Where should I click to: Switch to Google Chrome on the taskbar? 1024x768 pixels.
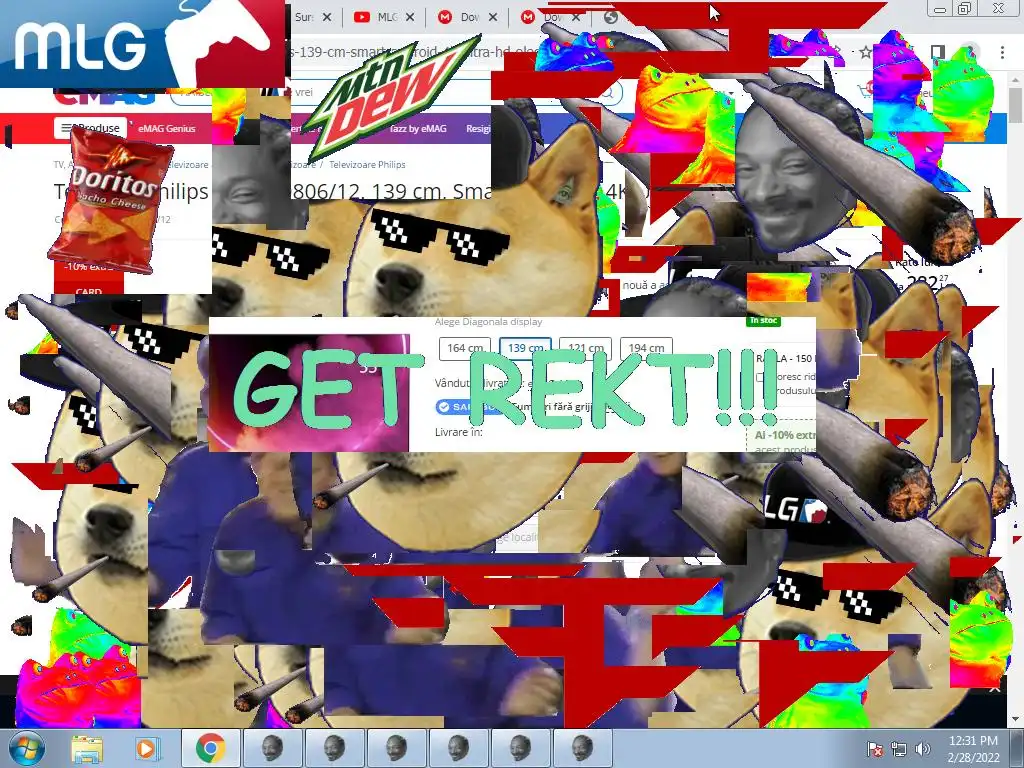coord(210,748)
